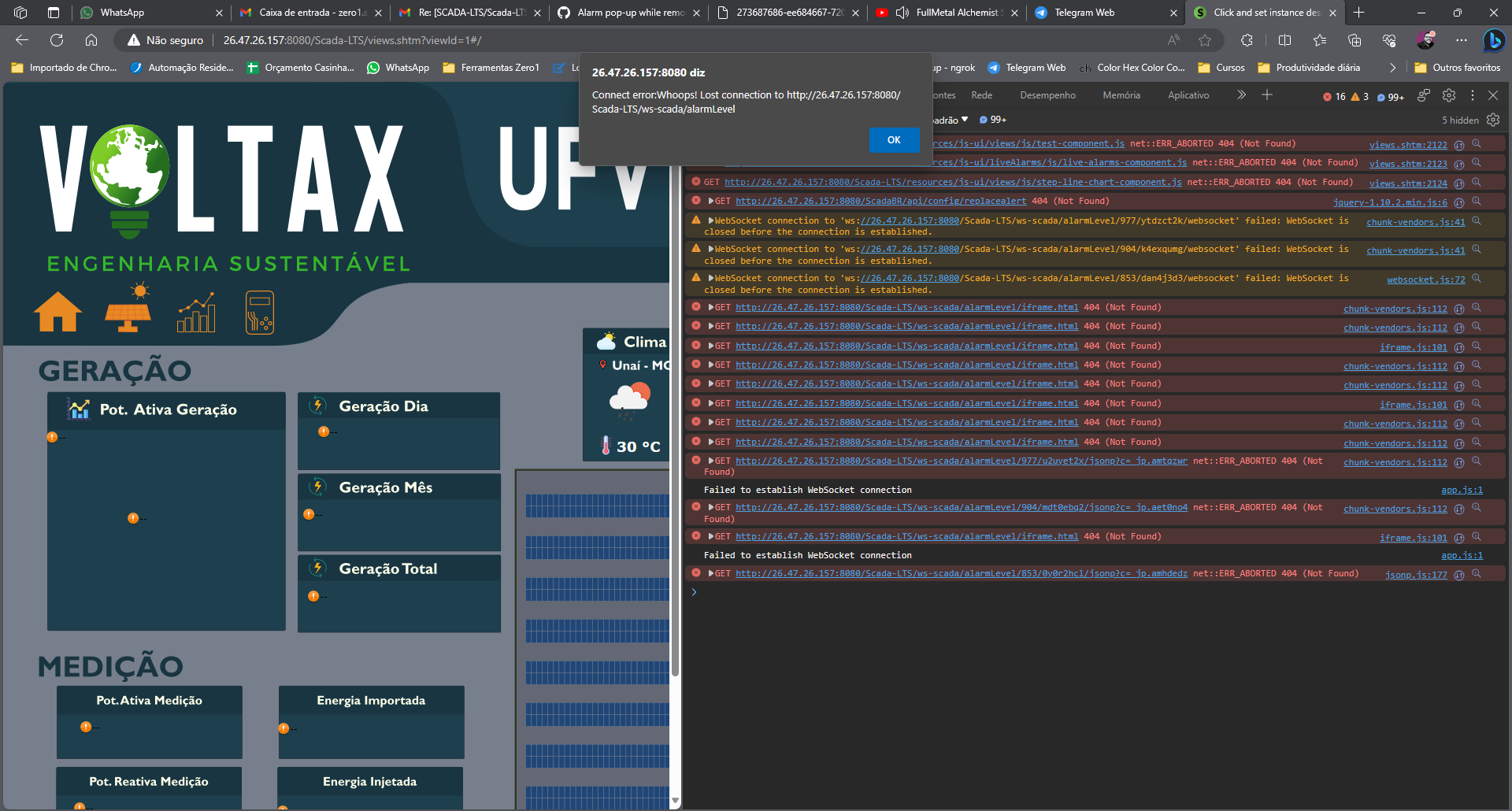This screenshot has height=811, width=1512.
Task: Open the padrão log levels dropdown
Action: (x=950, y=120)
